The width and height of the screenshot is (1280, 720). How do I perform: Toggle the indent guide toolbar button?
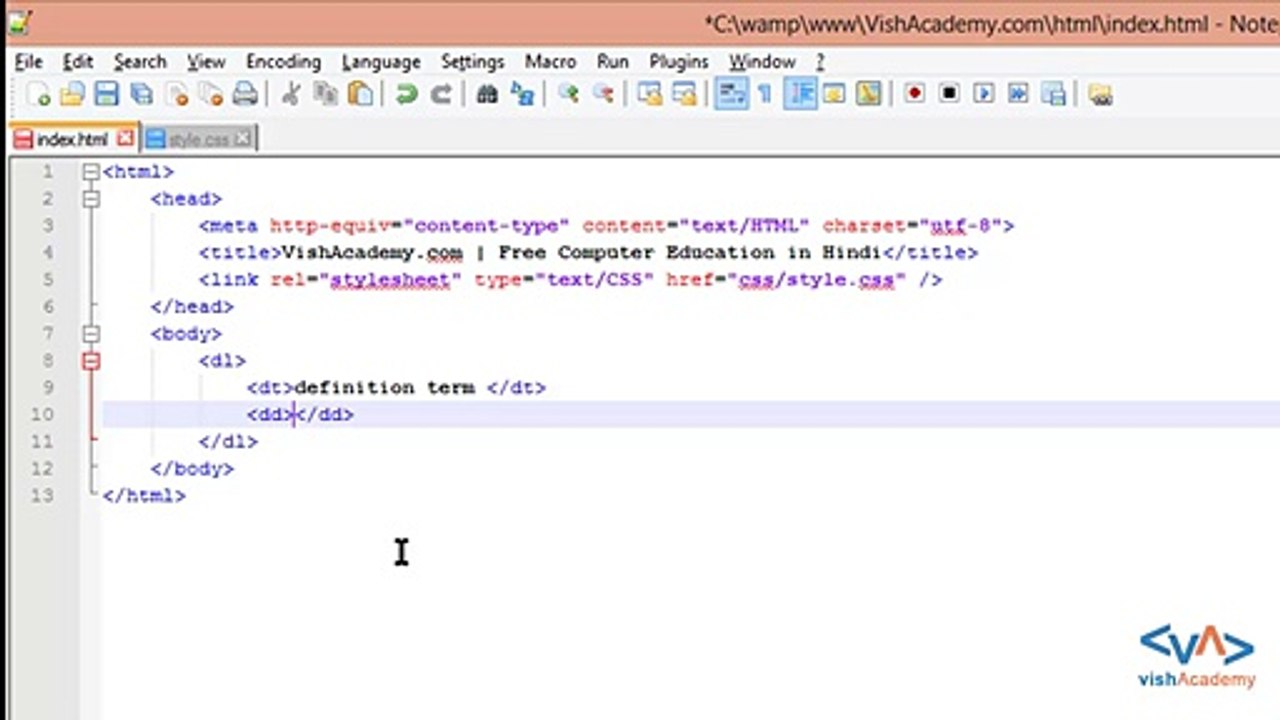(800, 95)
